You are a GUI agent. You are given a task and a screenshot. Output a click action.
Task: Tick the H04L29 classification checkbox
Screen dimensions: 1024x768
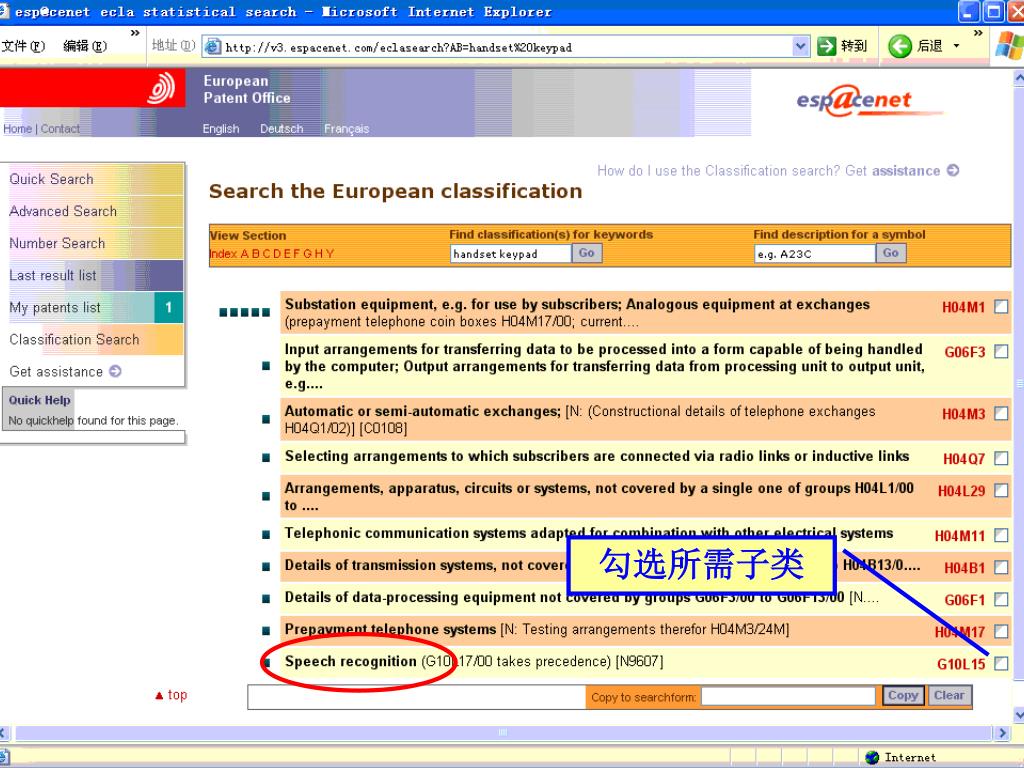(x=1000, y=490)
